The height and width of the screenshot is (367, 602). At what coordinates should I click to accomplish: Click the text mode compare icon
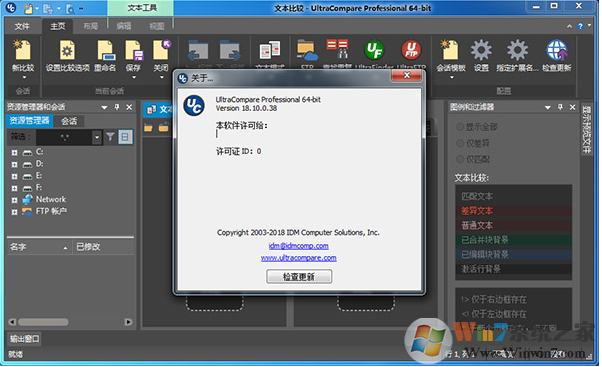tap(270, 50)
